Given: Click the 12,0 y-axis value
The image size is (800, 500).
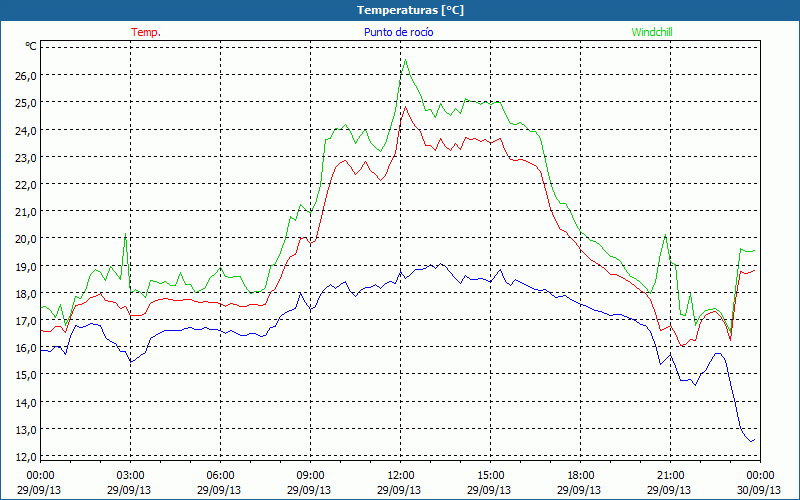Looking at the screenshot, I should (26, 457).
